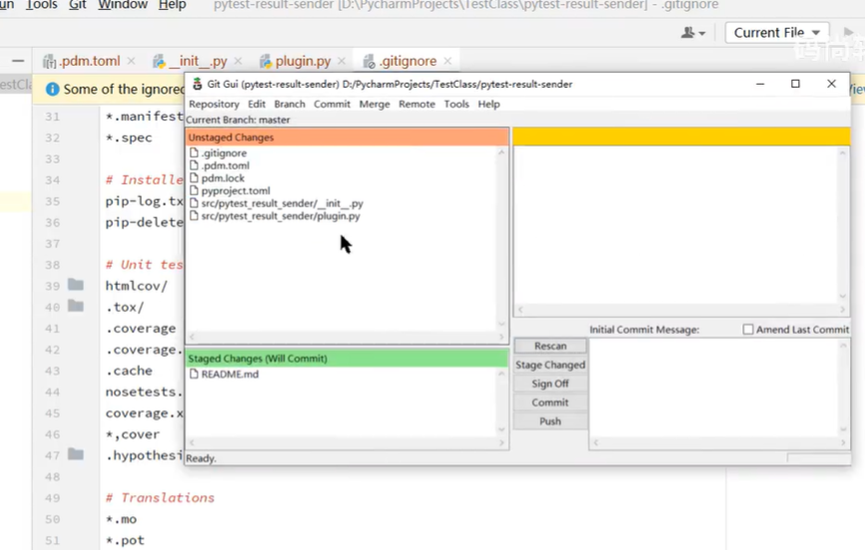This screenshot has width=865, height=550.
Task: Select src/pytest_result_sender/plugin.py in the unstaged list
Action: pos(280,216)
